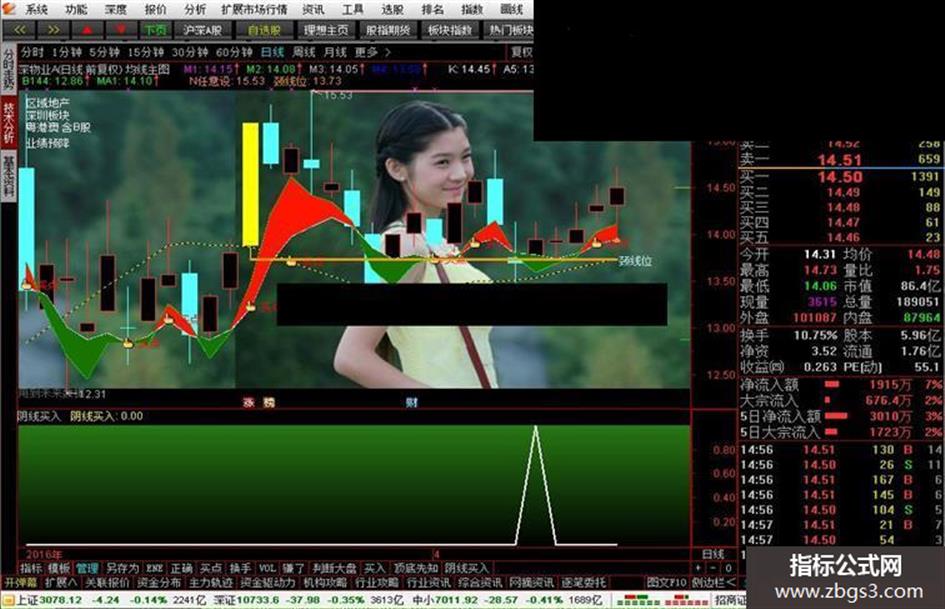Click the 涨 marker below the chart
The width and height of the screenshot is (945, 609).
coord(248,402)
